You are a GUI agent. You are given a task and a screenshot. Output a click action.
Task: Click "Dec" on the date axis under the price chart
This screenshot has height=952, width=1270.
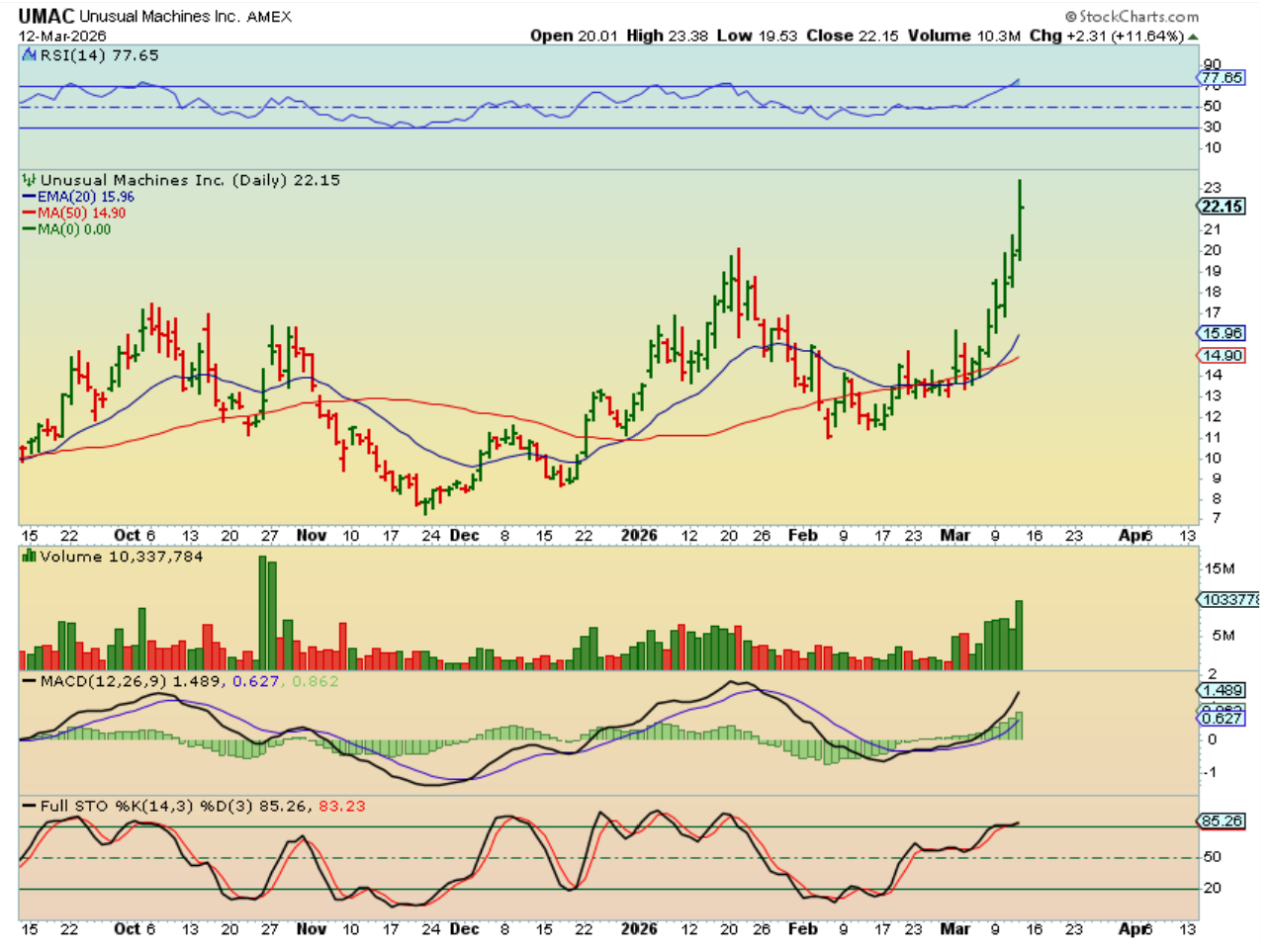point(464,535)
